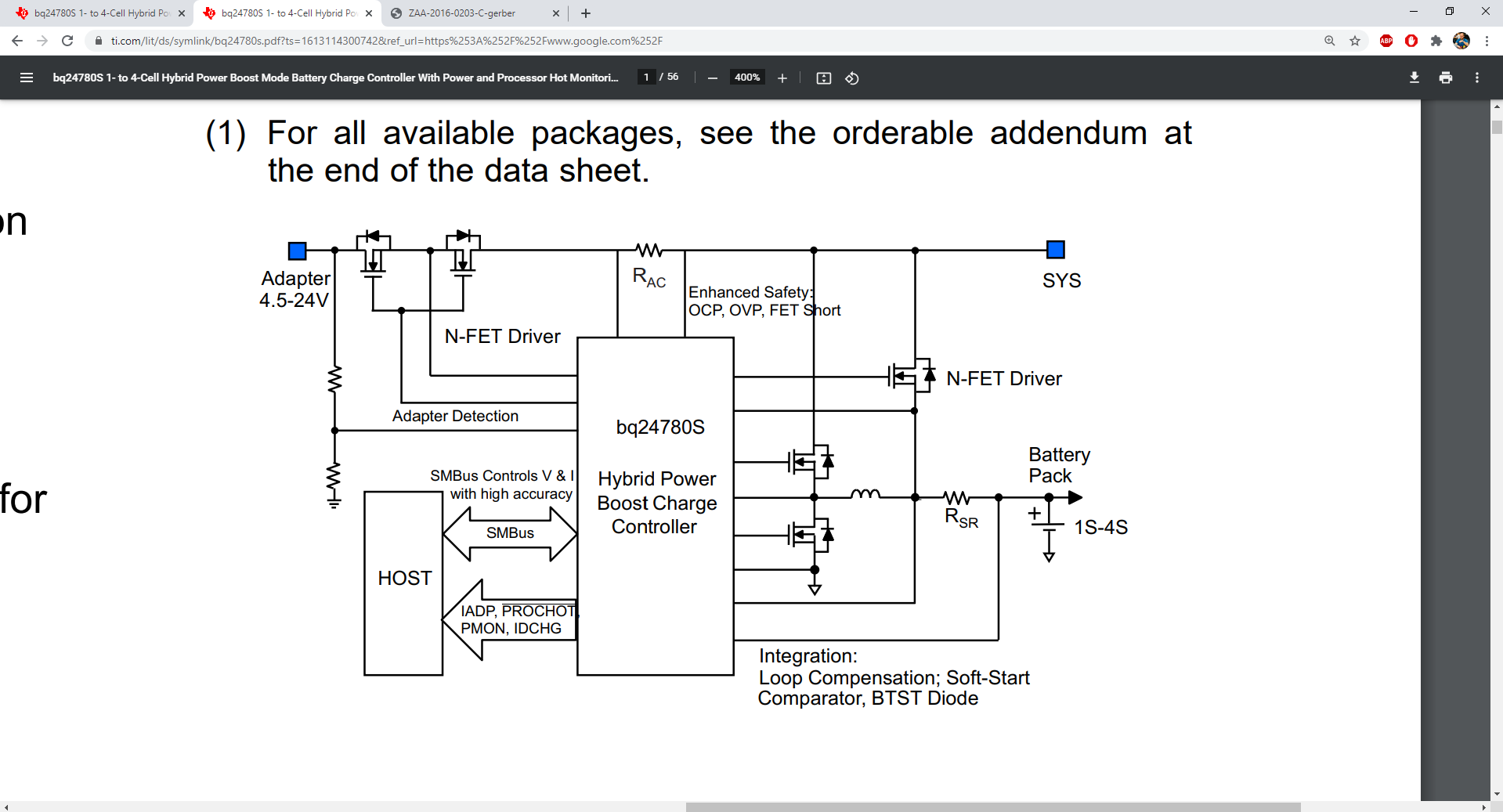Click the scroll-up arrow of vertical scrollbar
Viewport: 1503px width, 812px height.
[1497, 106]
